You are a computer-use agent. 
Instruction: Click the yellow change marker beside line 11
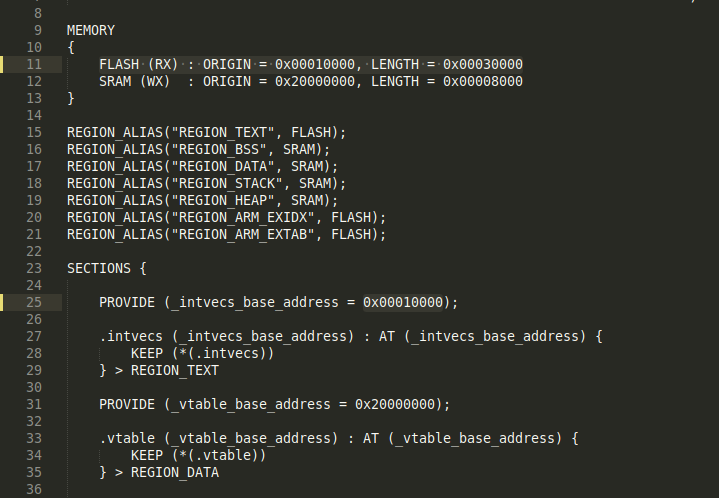click(3, 64)
